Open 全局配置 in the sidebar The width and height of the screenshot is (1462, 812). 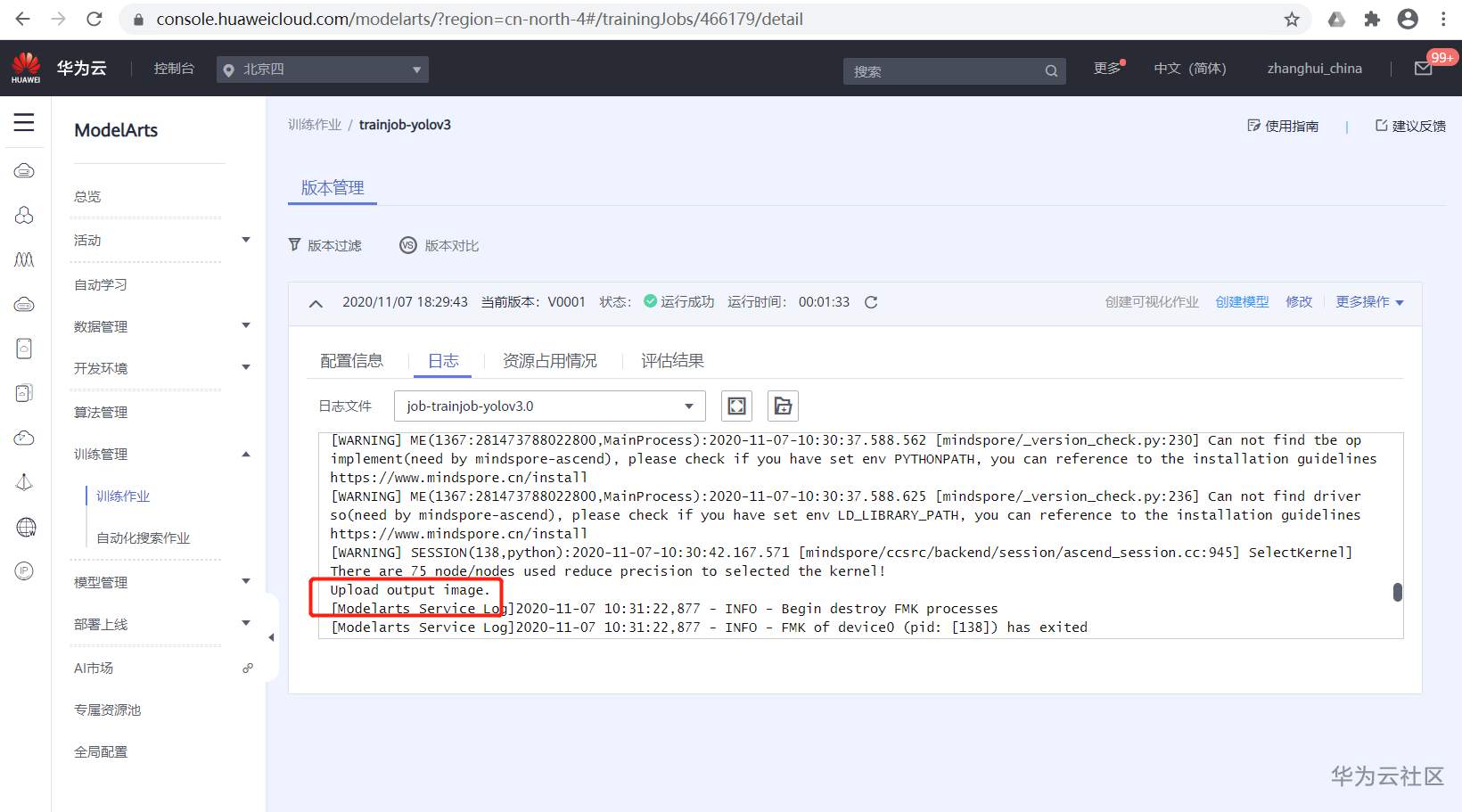(101, 751)
